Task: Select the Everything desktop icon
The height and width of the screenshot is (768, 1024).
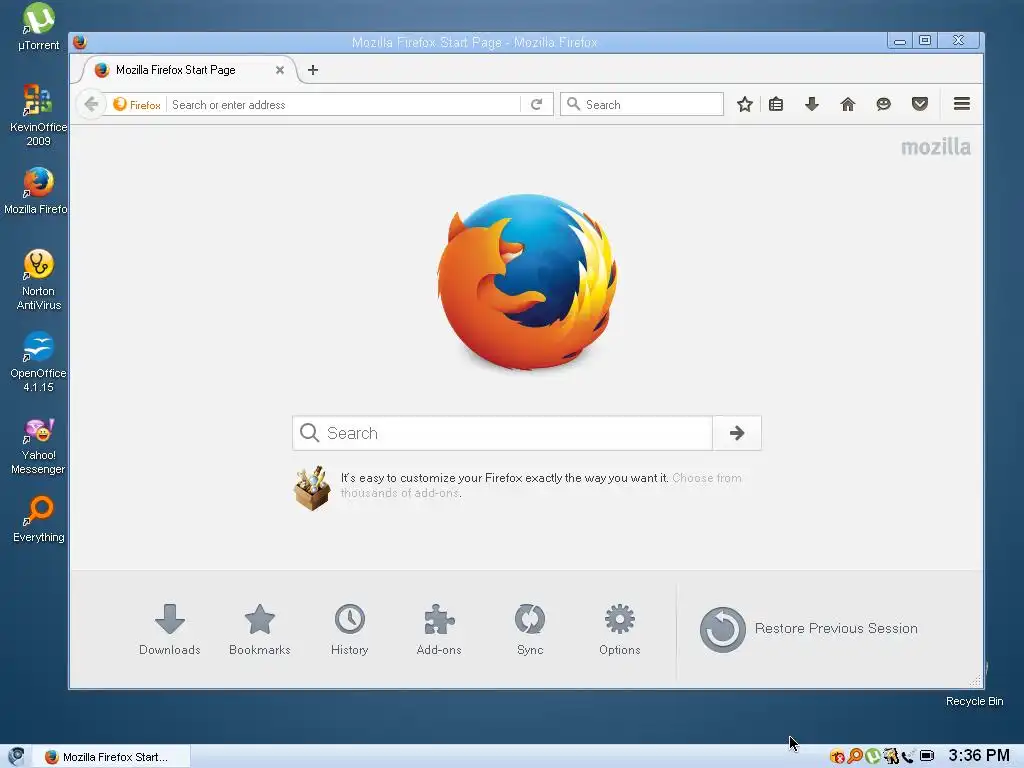Action: tap(39, 519)
